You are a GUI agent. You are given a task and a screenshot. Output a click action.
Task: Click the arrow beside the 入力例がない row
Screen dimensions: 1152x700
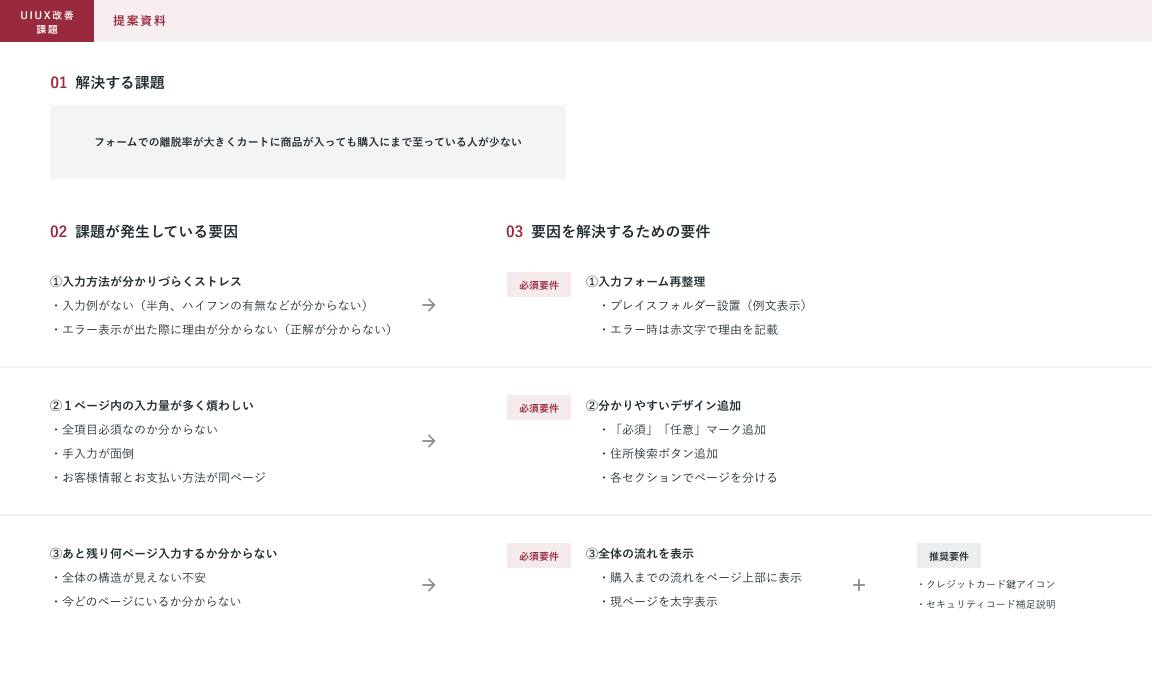coord(428,305)
